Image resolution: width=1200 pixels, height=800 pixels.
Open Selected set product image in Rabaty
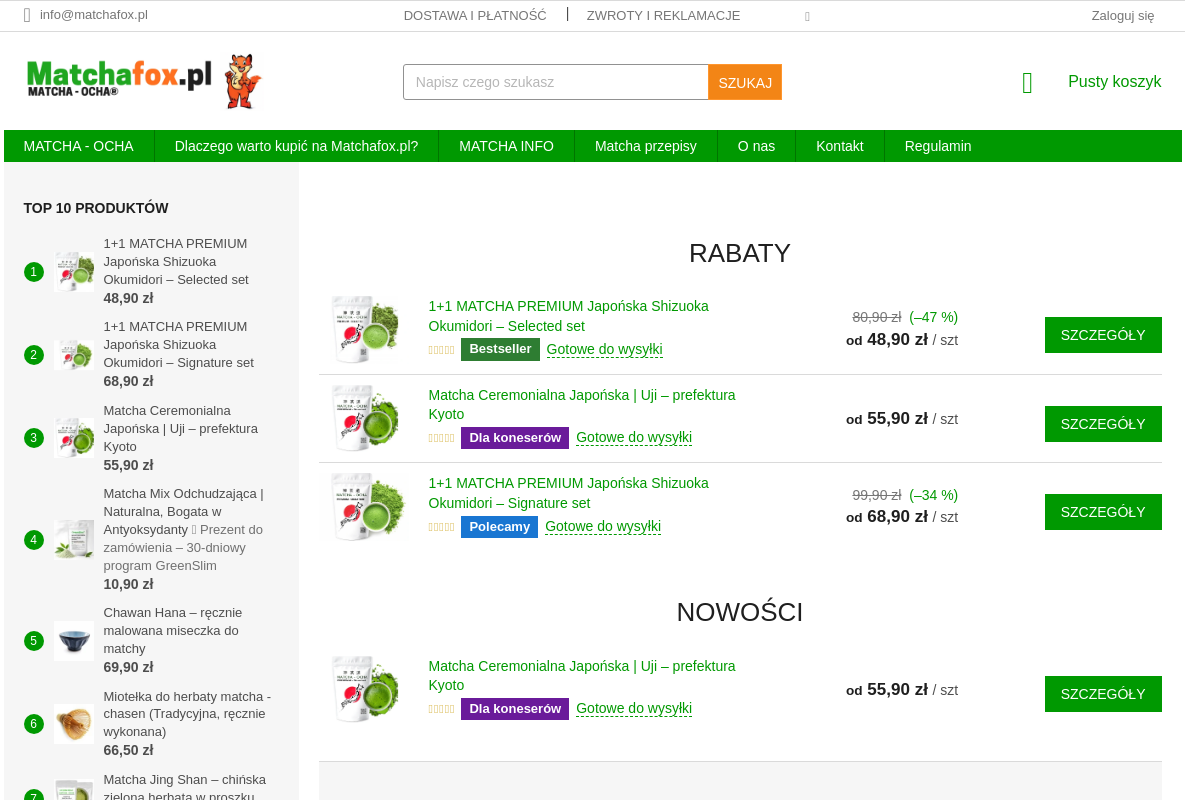click(x=366, y=329)
